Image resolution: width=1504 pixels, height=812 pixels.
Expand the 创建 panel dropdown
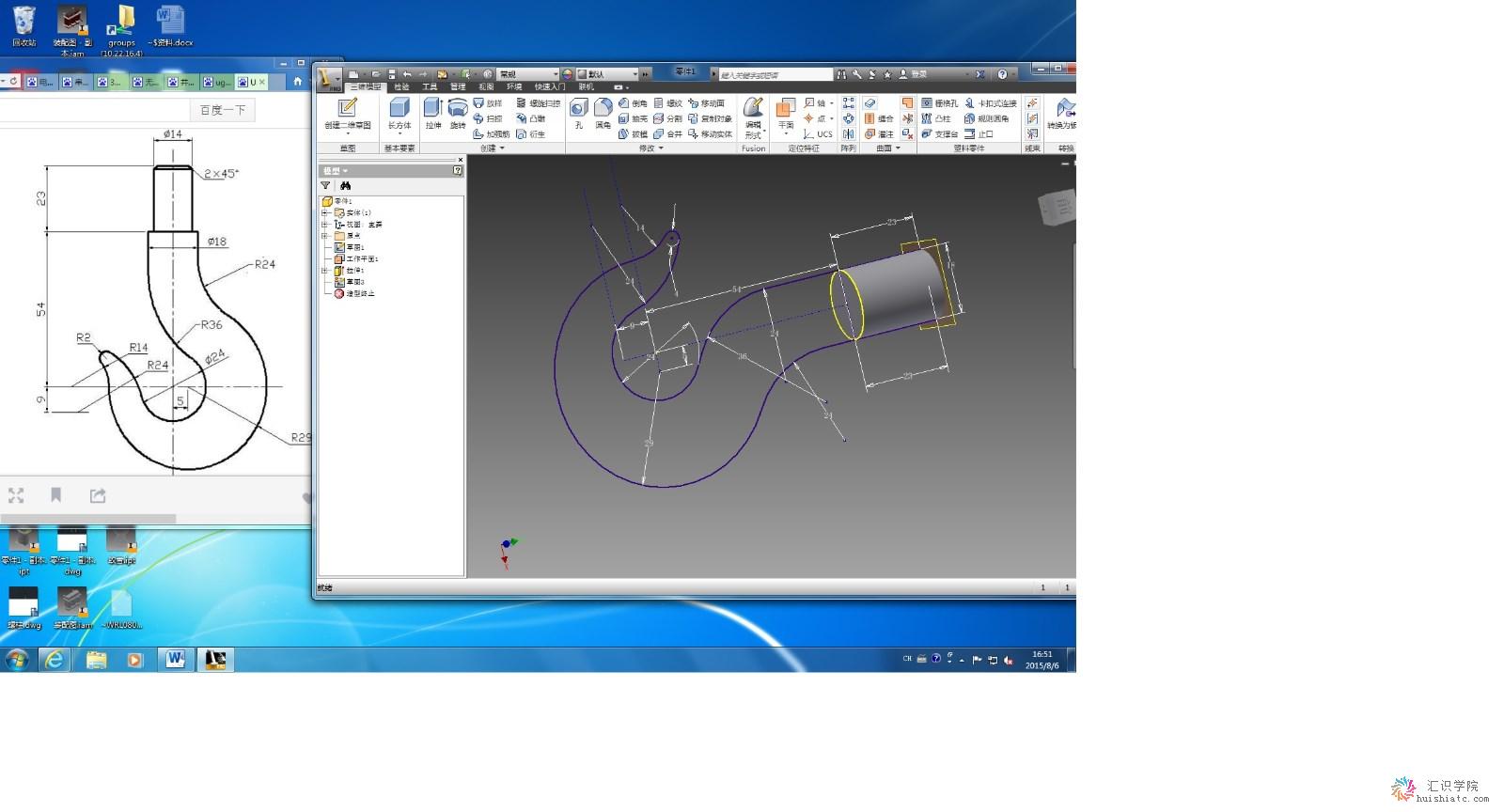pyautogui.click(x=493, y=148)
